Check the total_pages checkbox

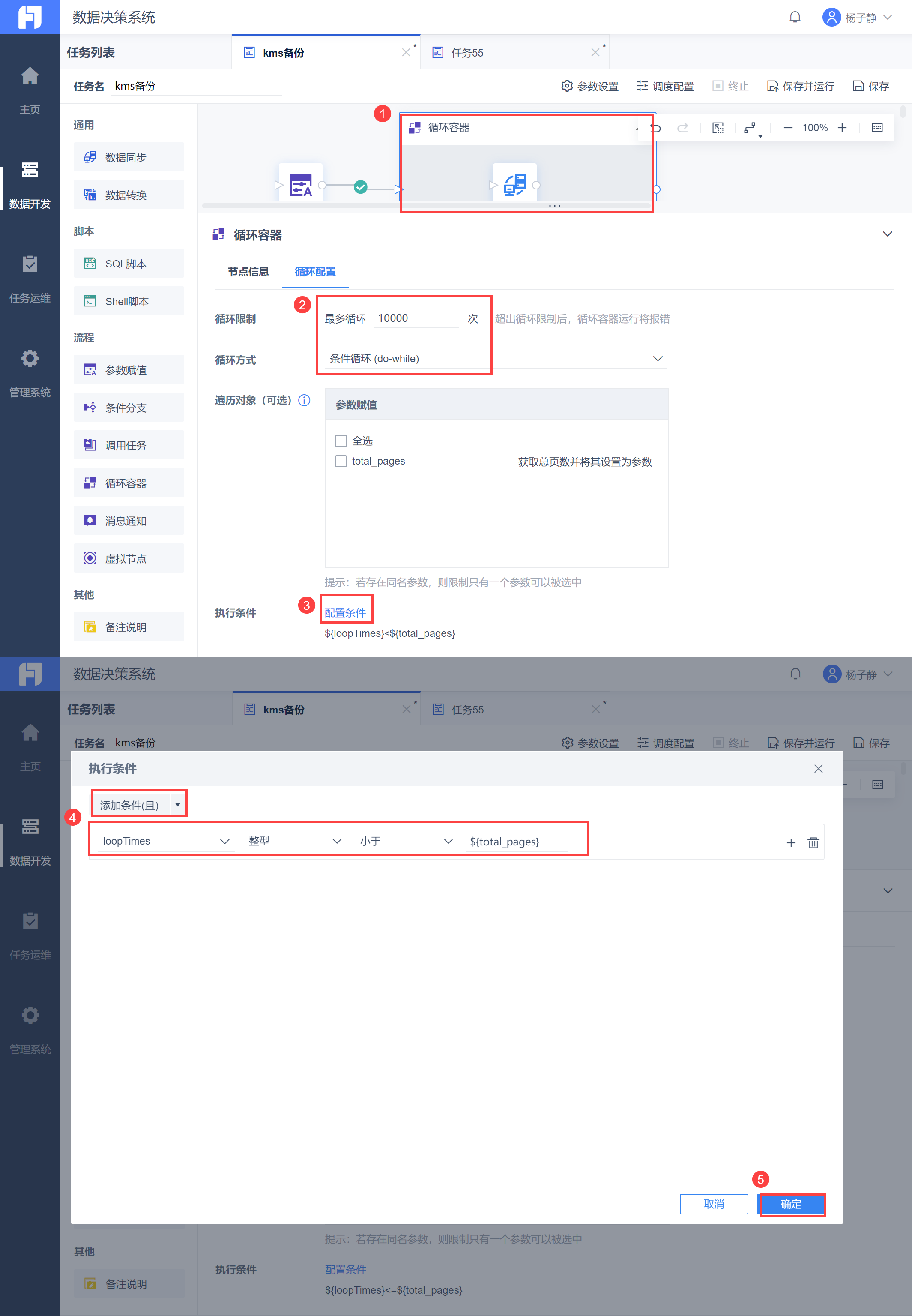tap(341, 462)
